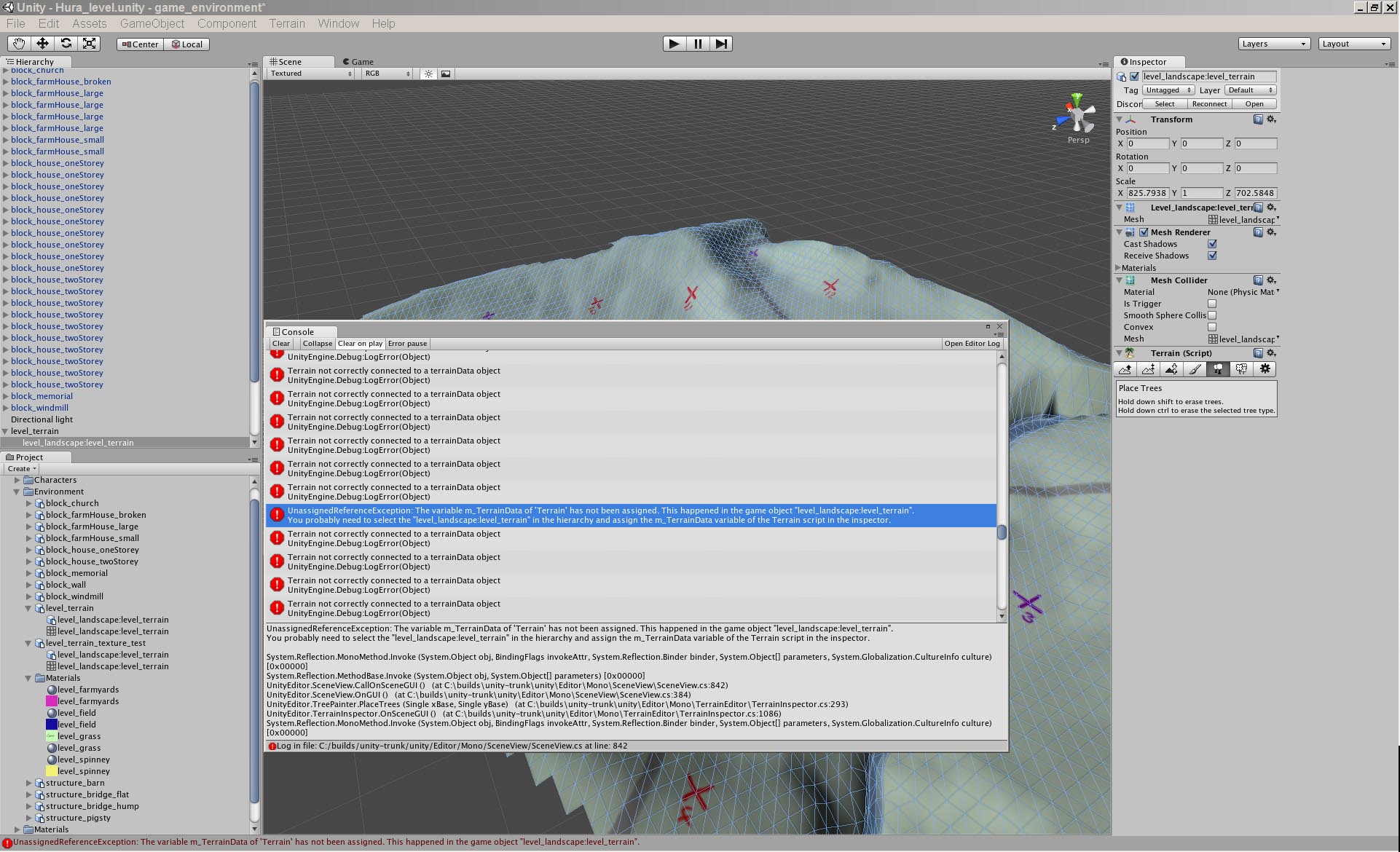Choose the Smooth Height terrain tool
The image size is (1400, 852).
tap(1171, 369)
